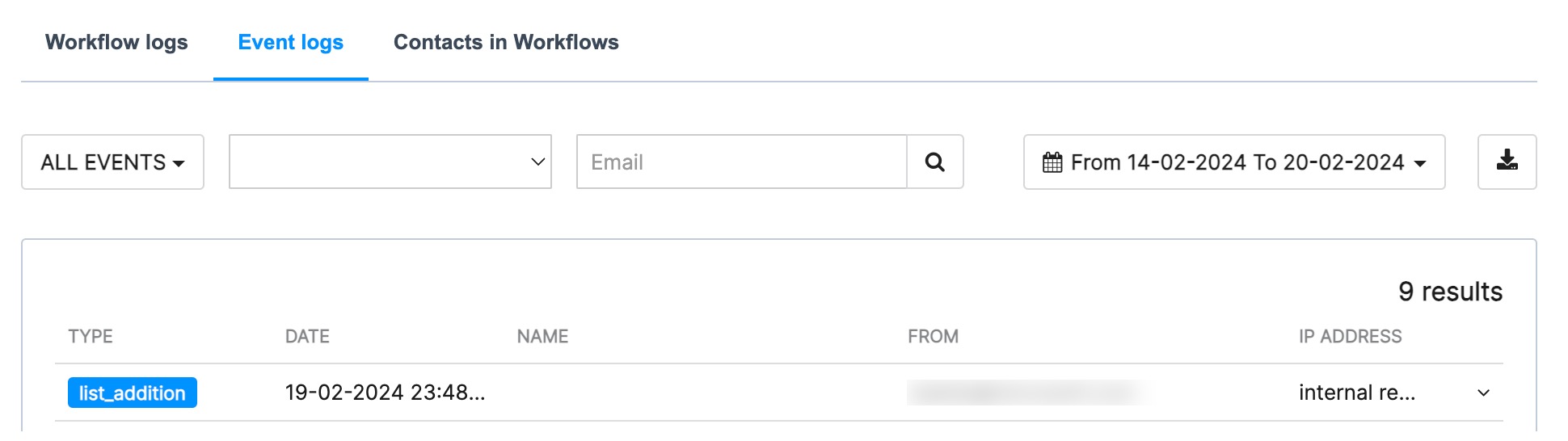Click the IP ADDRESS column header

click(x=1350, y=337)
